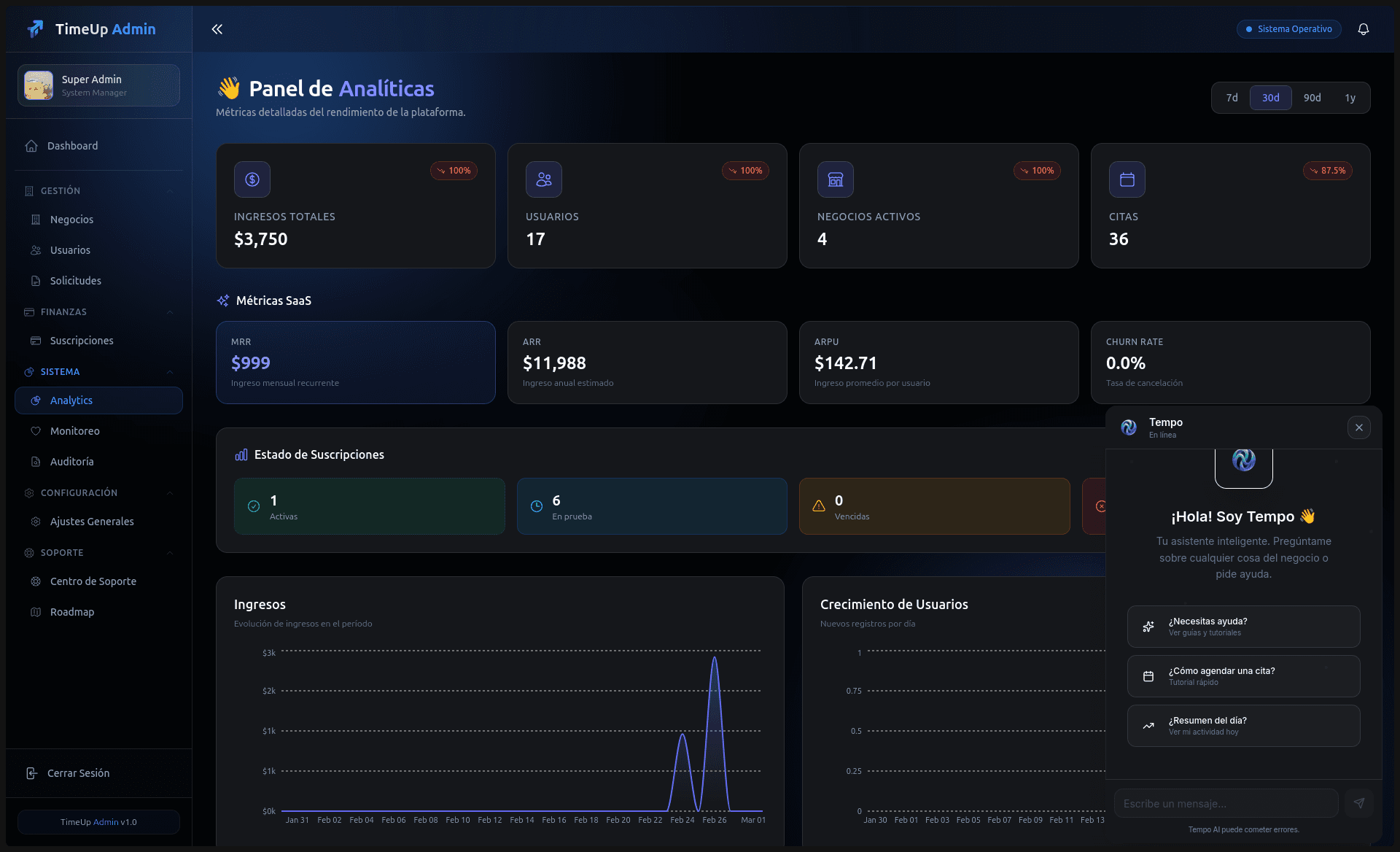Image resolution: width=1400 pixels, height=852 pixels.
Task: Click the Cerrar Sesión button
Action: coord(78,773)
